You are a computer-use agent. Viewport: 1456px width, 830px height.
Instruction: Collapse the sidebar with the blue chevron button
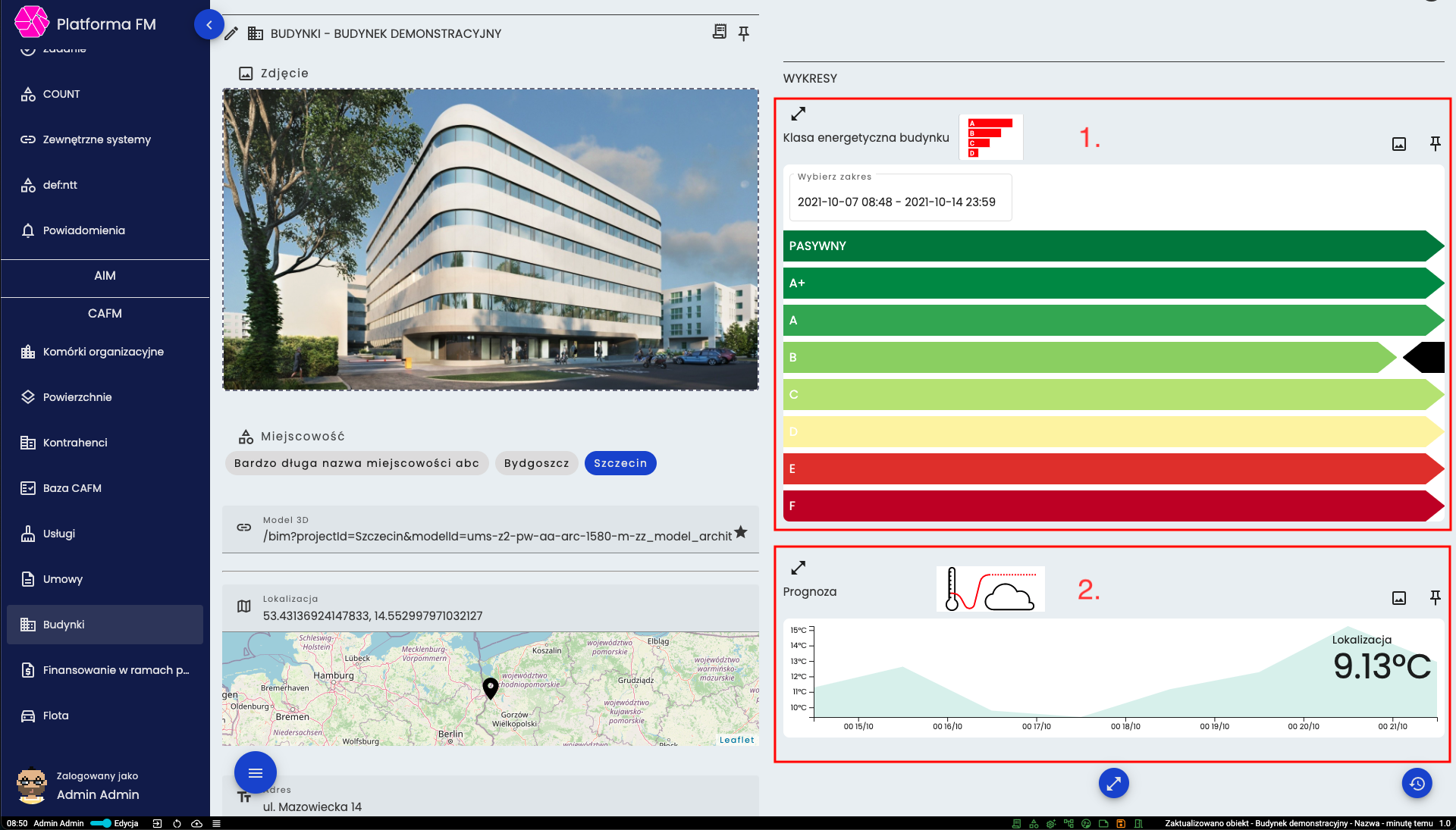click(209, 25)
